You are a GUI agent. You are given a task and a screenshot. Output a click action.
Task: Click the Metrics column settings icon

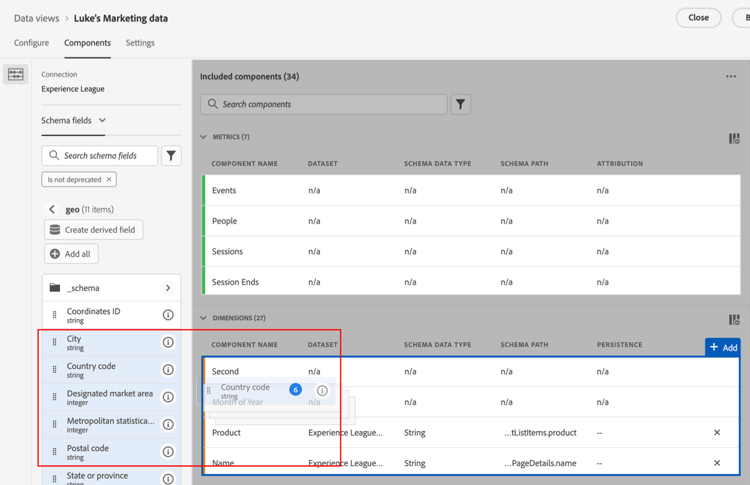(734, 138)
